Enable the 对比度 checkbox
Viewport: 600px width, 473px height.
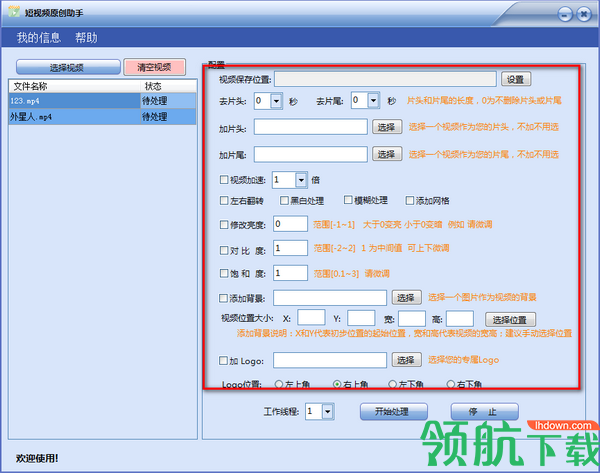(x=224, y=250)
